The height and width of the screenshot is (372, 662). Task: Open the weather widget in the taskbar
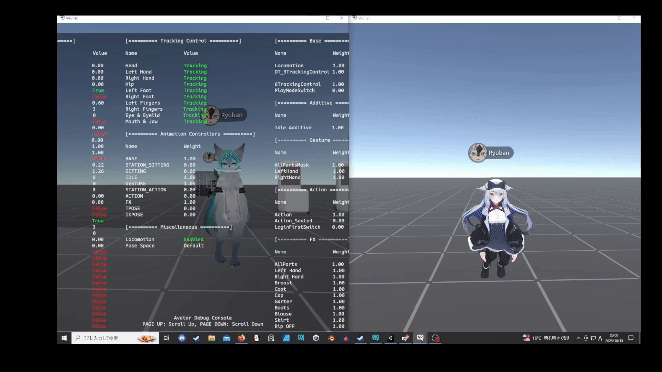tap(546, 338)
